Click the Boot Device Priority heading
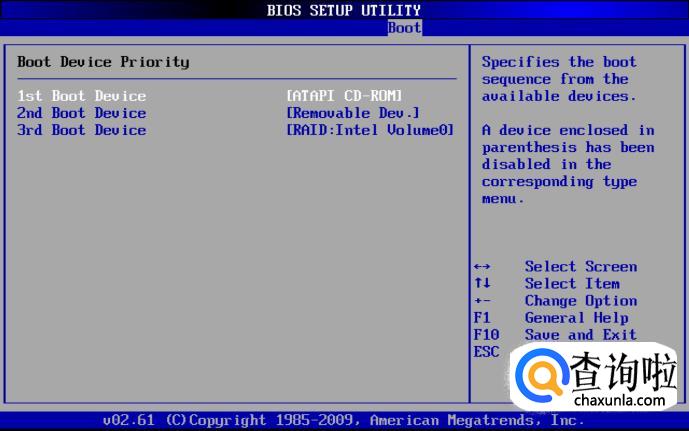 coord(103,62)
